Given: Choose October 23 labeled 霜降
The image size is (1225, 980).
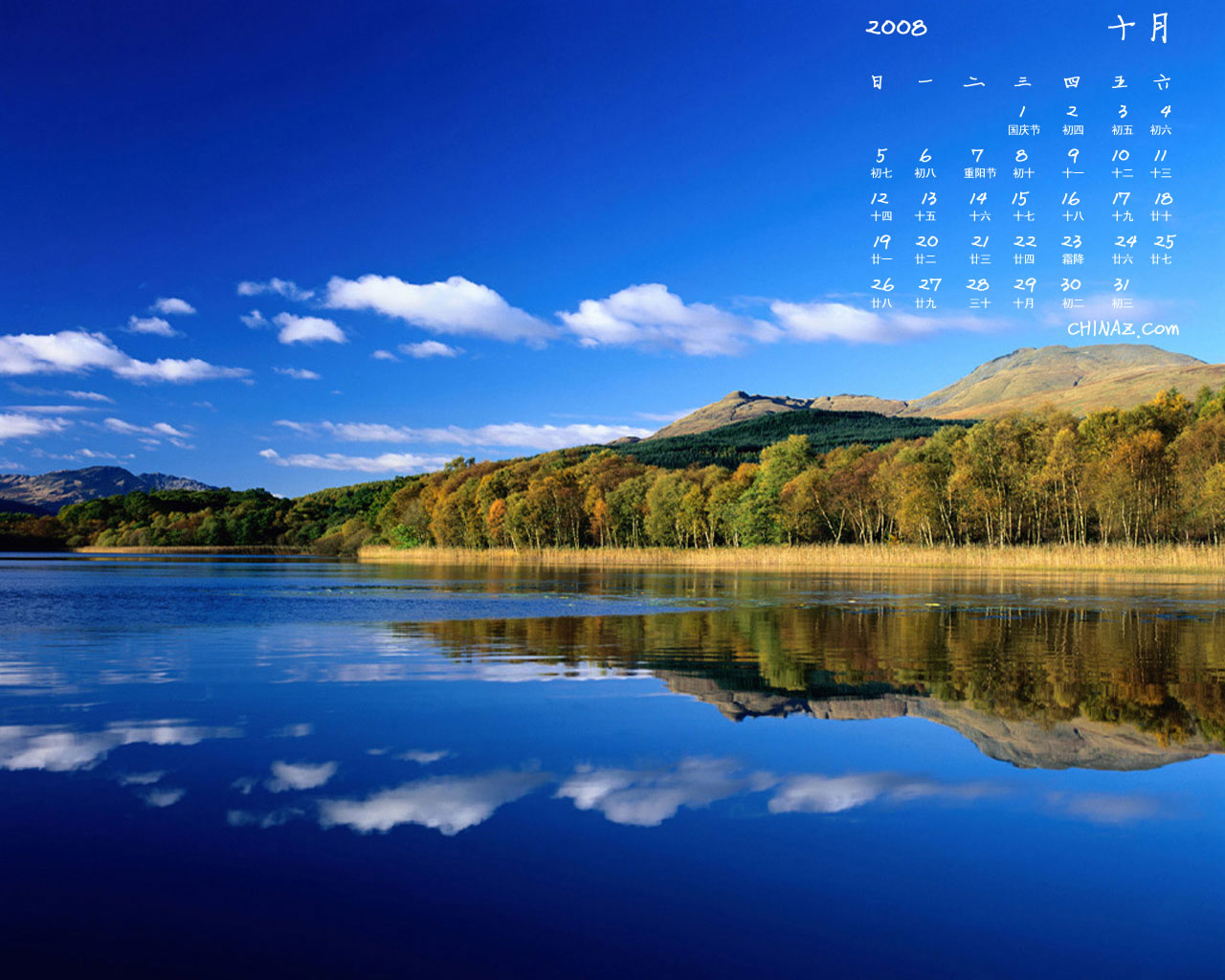Looking at the screenshot, I should [1072, 249].
